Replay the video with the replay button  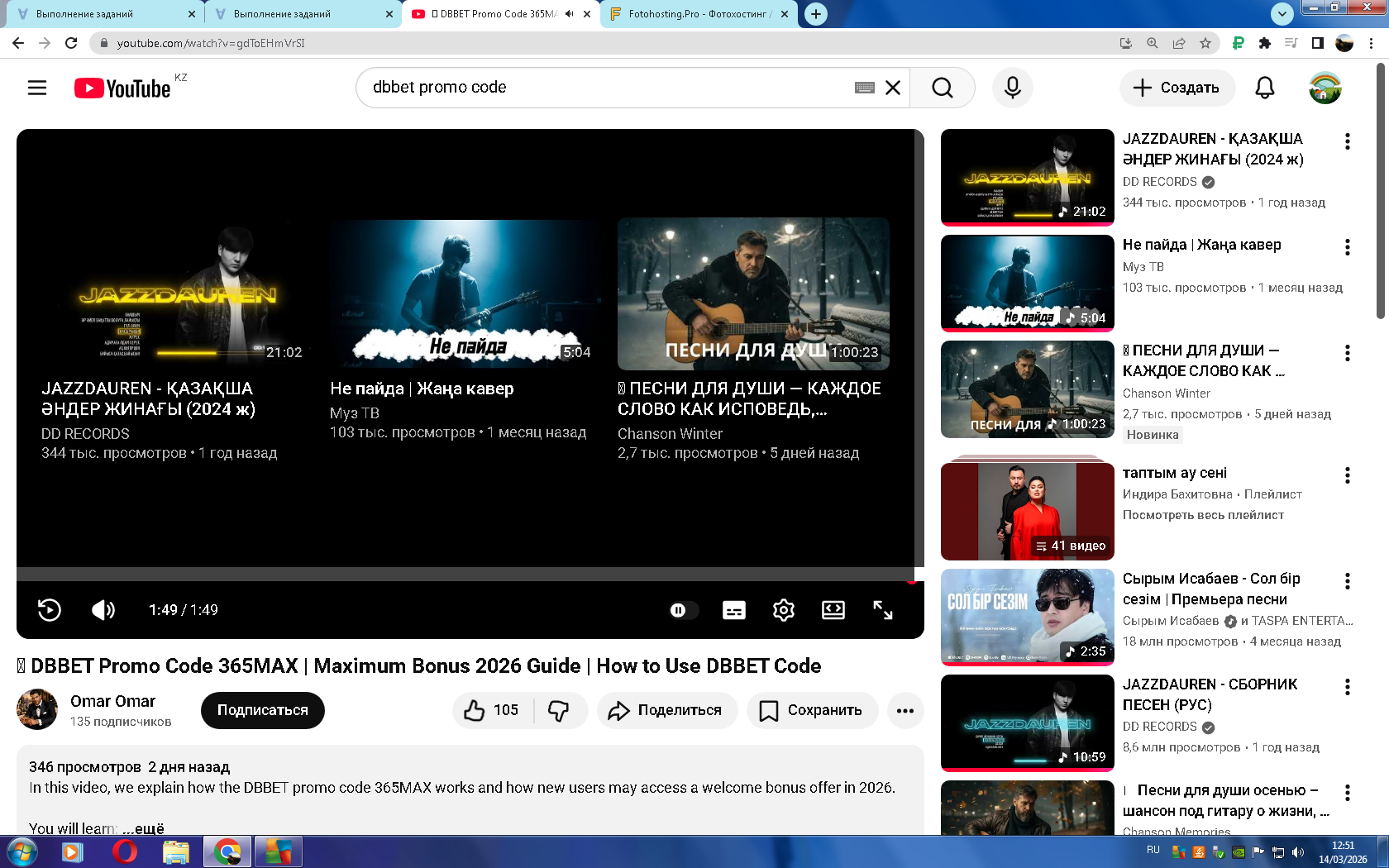50,610
